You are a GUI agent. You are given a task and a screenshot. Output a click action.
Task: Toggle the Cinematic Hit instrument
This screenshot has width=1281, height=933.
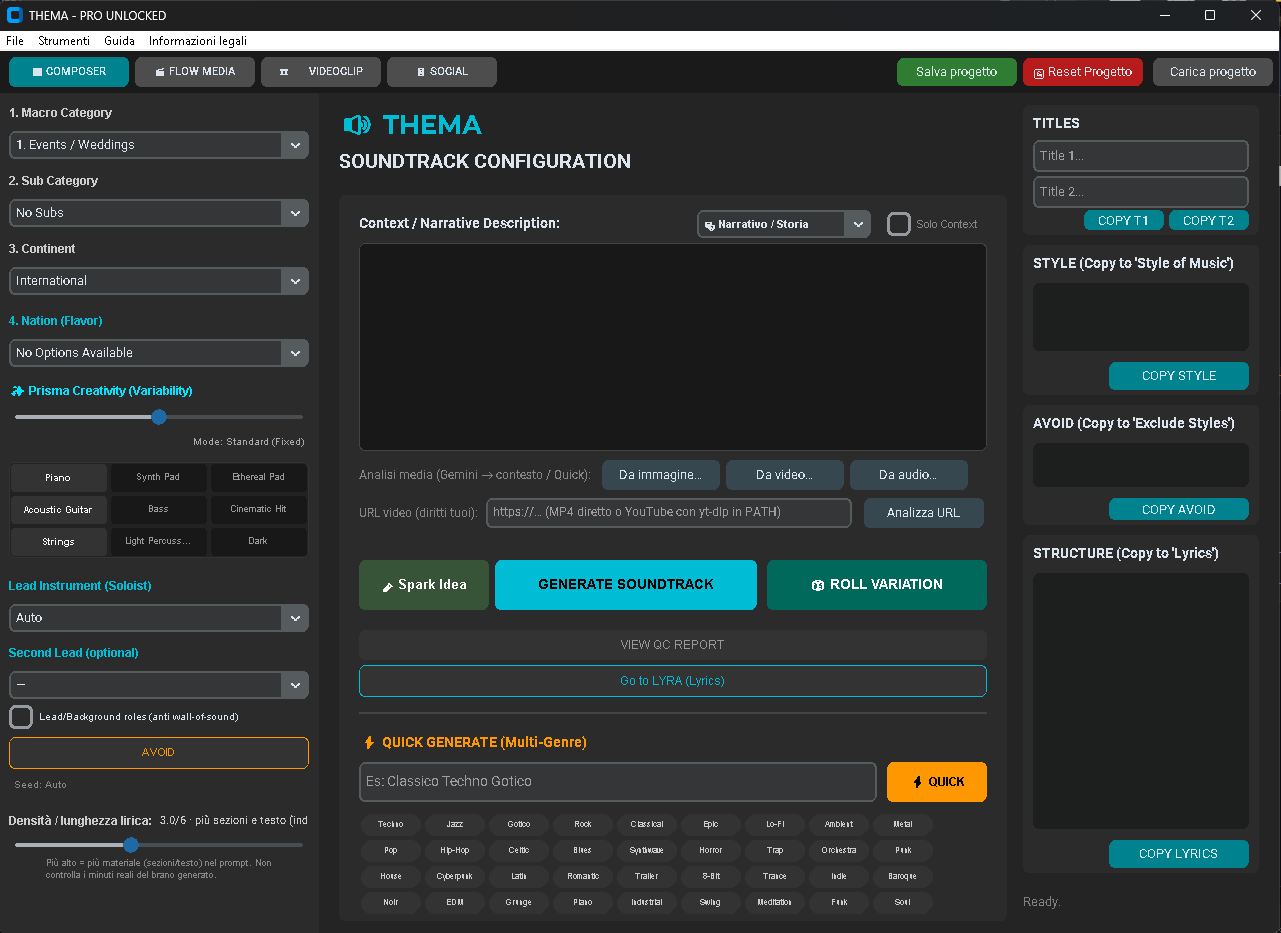click(x=258, y=509)
